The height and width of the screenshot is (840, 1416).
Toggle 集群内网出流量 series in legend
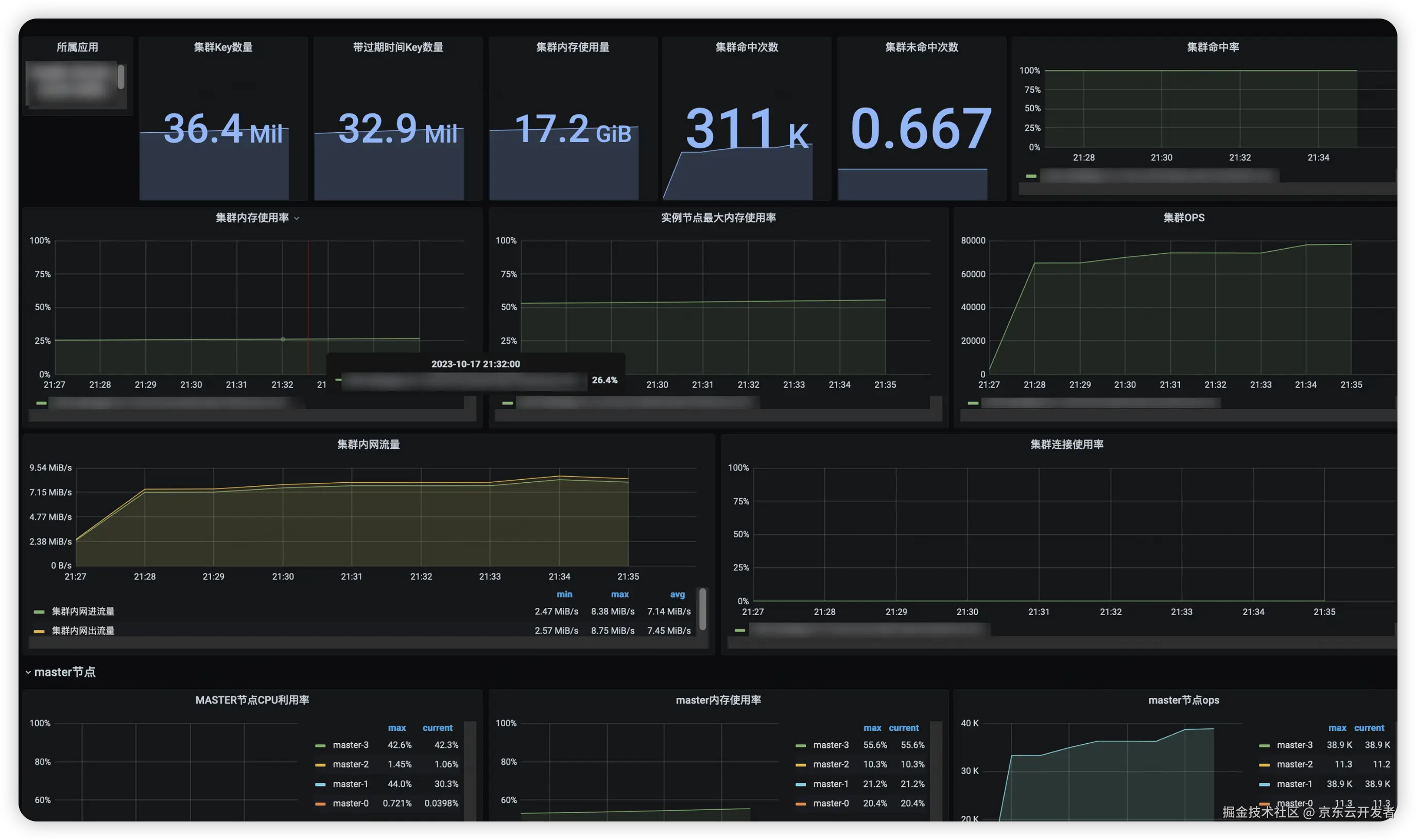83,631
